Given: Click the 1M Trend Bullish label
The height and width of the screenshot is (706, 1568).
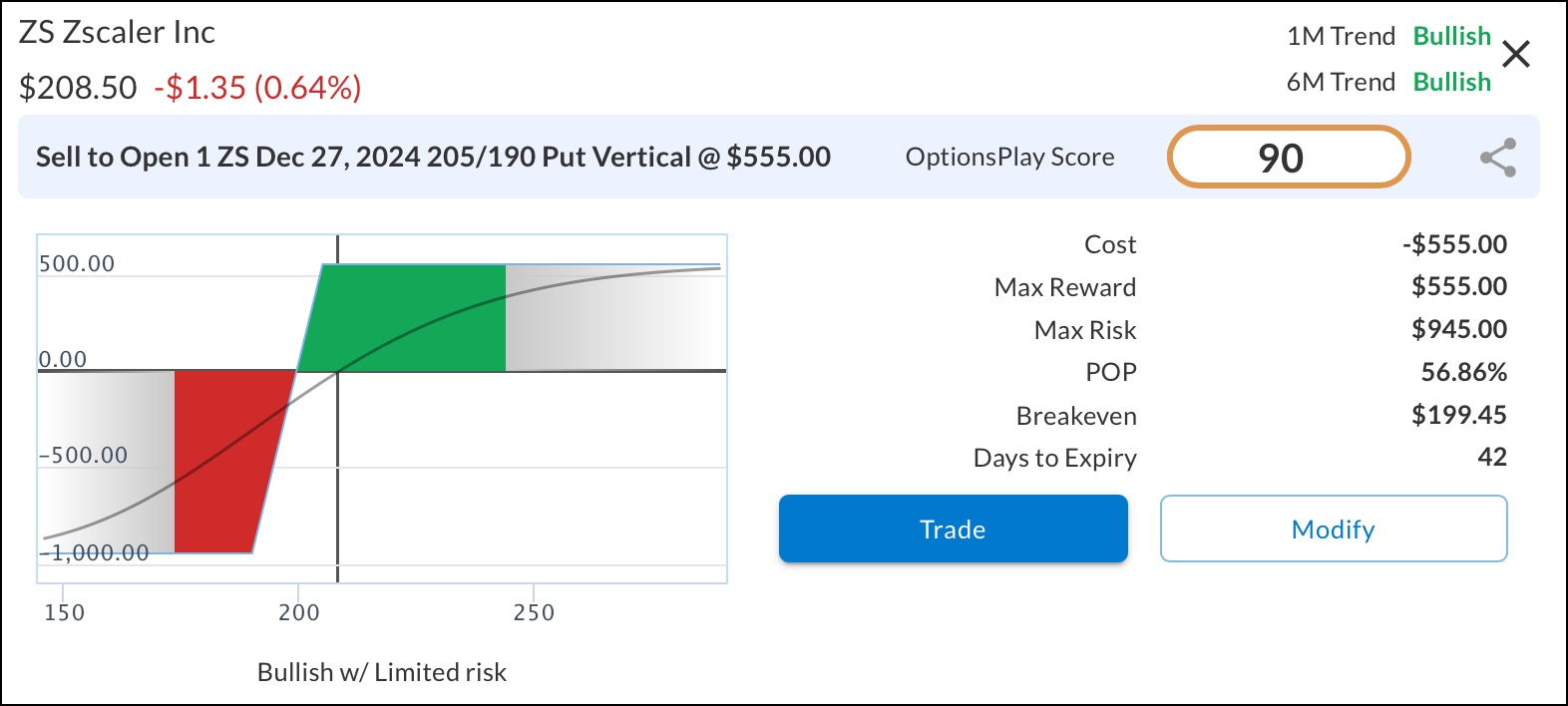Looking at the screenshot, I should [x=1451, y=36].
